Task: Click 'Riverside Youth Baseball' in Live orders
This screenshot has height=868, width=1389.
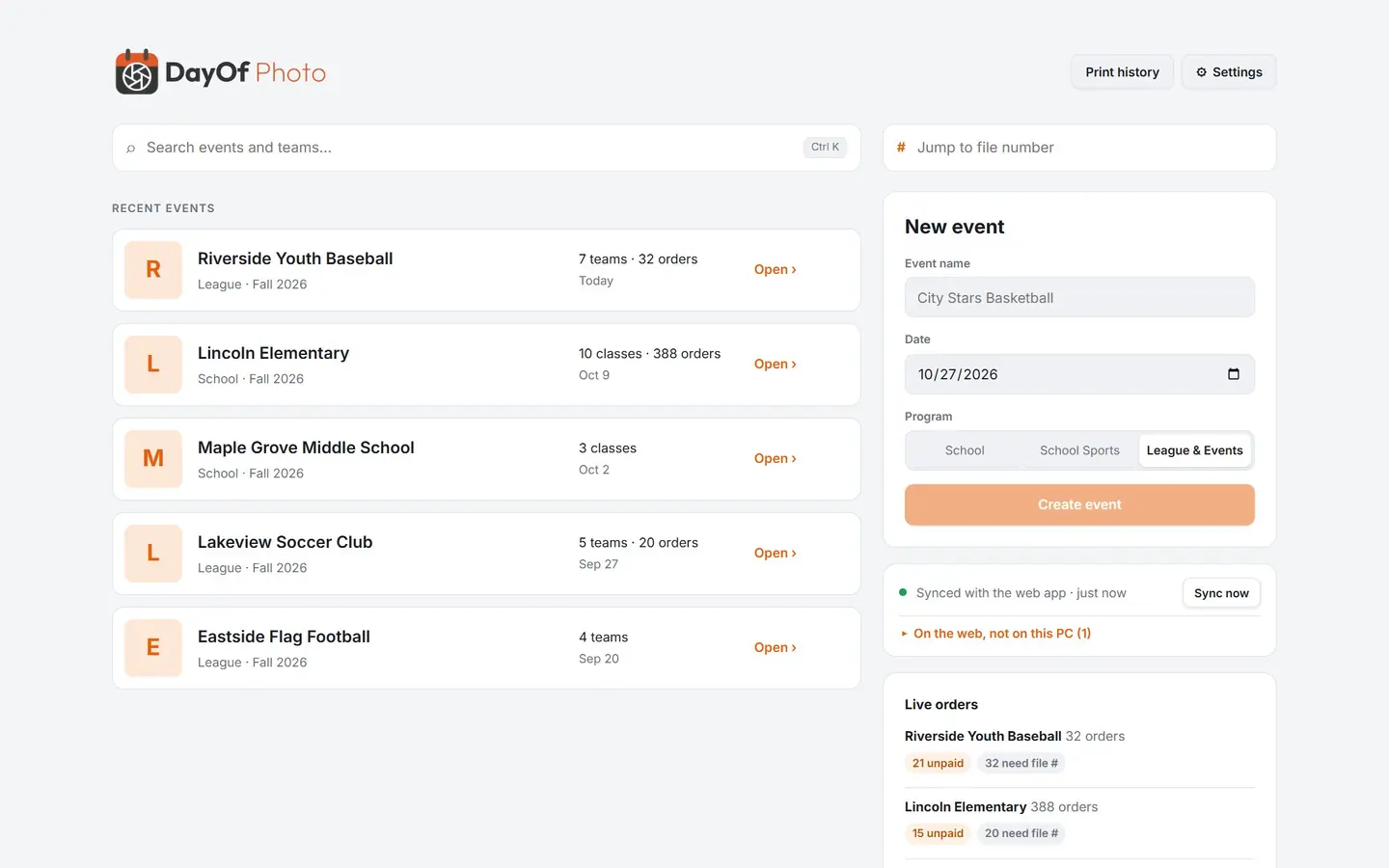Action: 983,736
